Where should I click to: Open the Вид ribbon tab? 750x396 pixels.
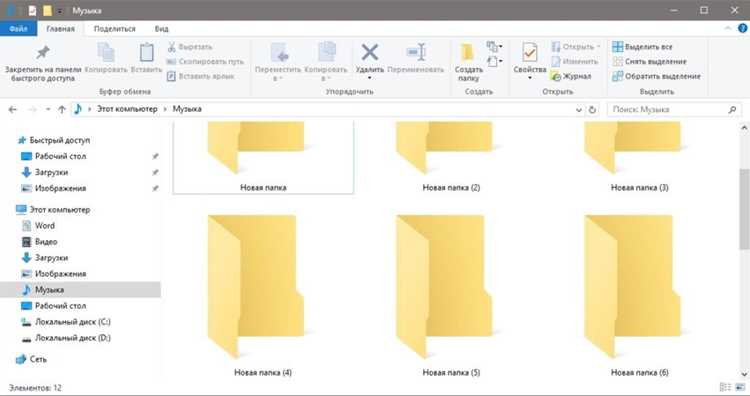(x=162, y=29)
